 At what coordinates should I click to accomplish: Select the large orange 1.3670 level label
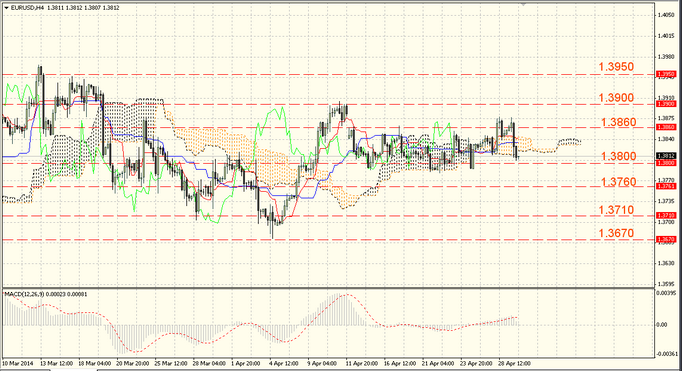point(616,233)
